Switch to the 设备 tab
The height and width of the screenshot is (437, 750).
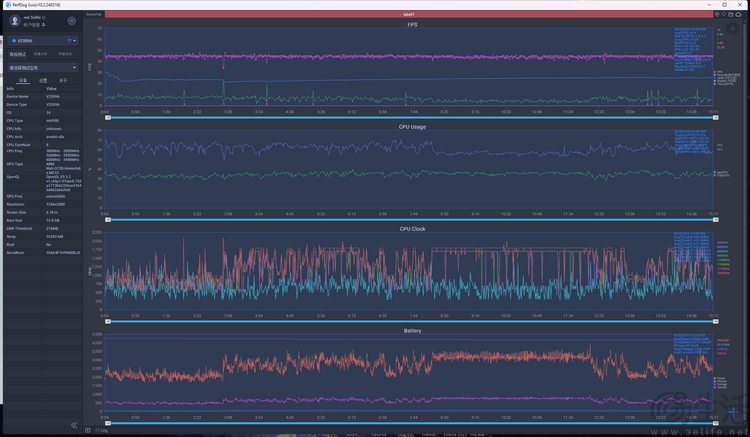[22, 80]
